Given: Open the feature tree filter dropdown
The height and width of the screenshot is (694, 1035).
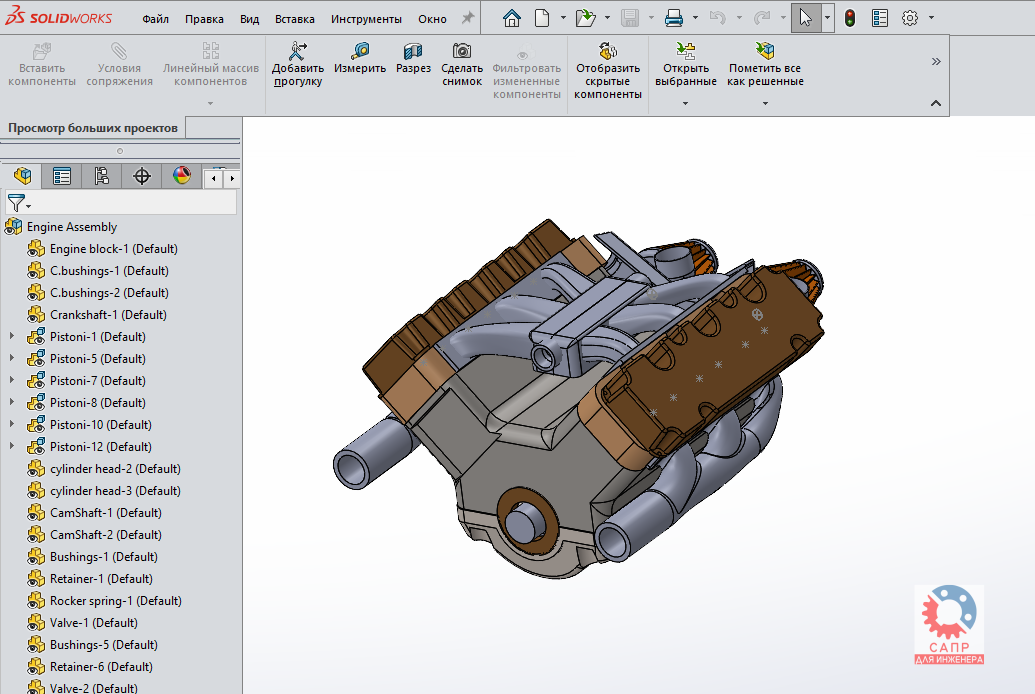Looking at the screenshot, I should (19, 203).
